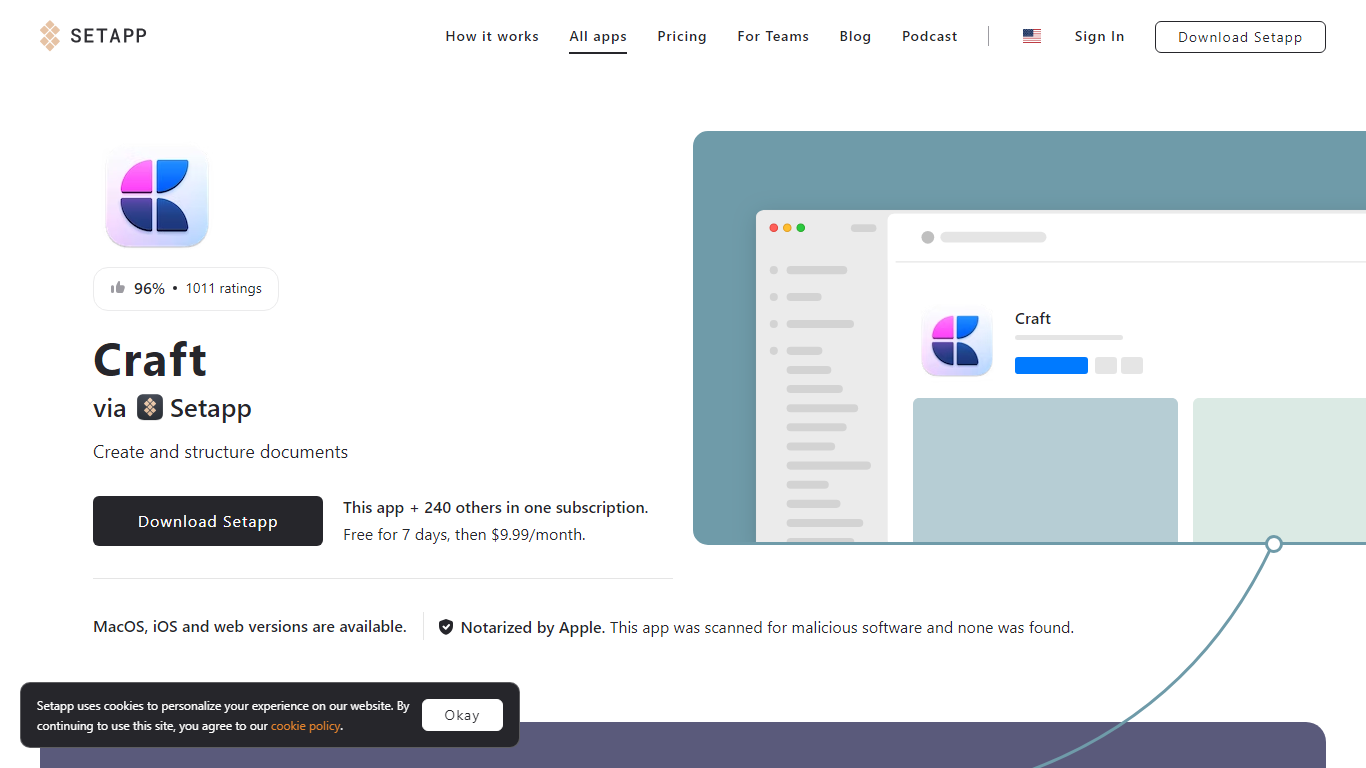Open the cookie policy link

[x=305, y=726]
